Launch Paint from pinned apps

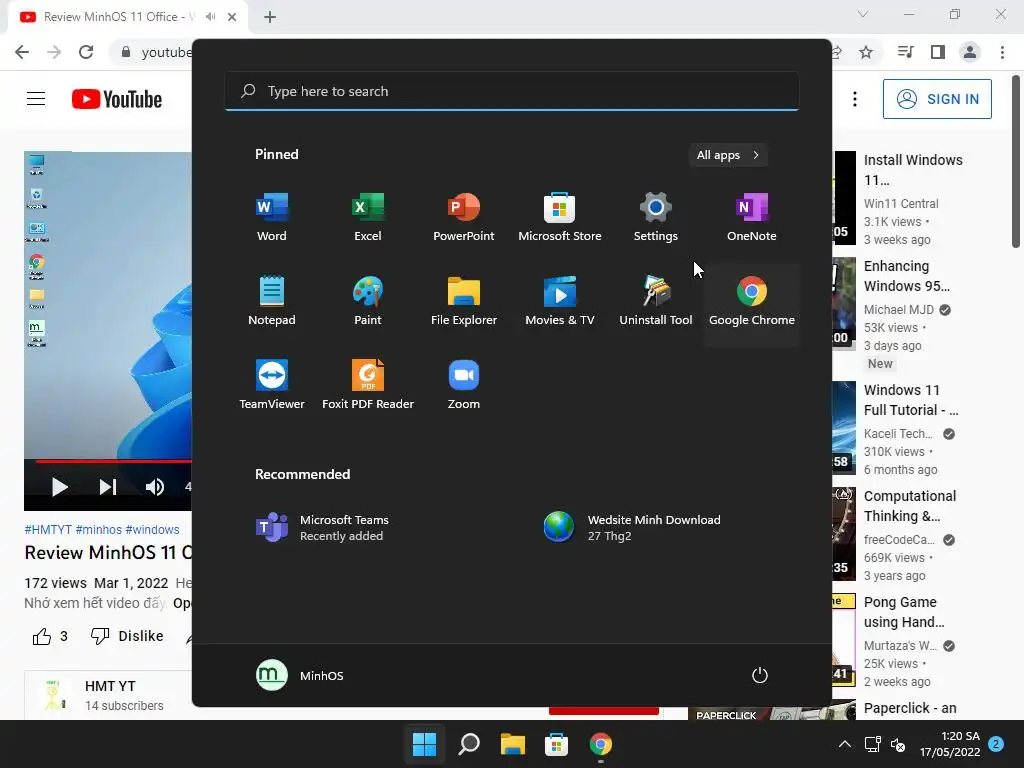368,301
